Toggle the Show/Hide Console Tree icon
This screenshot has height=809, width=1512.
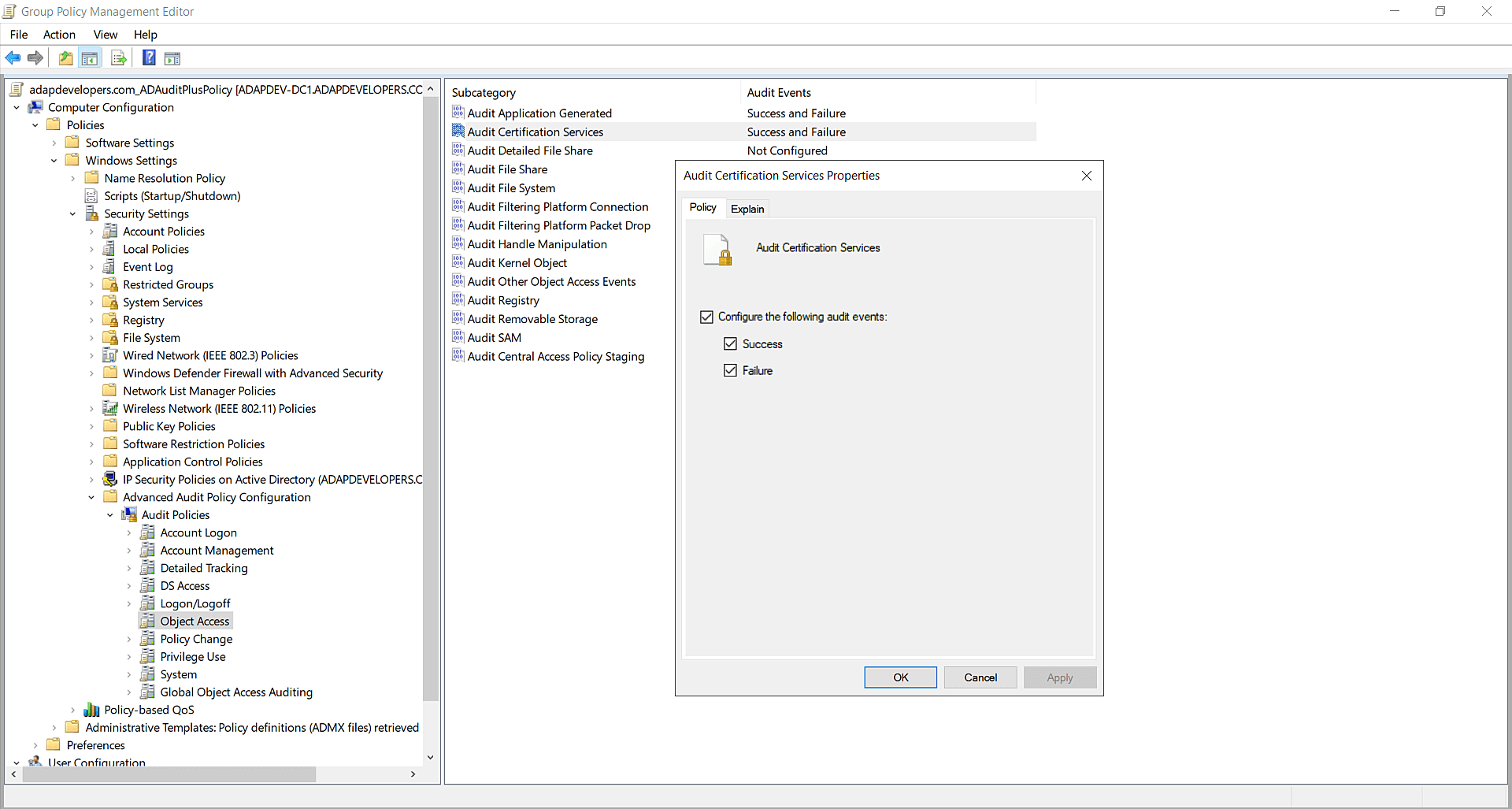[x=90, y=58]
